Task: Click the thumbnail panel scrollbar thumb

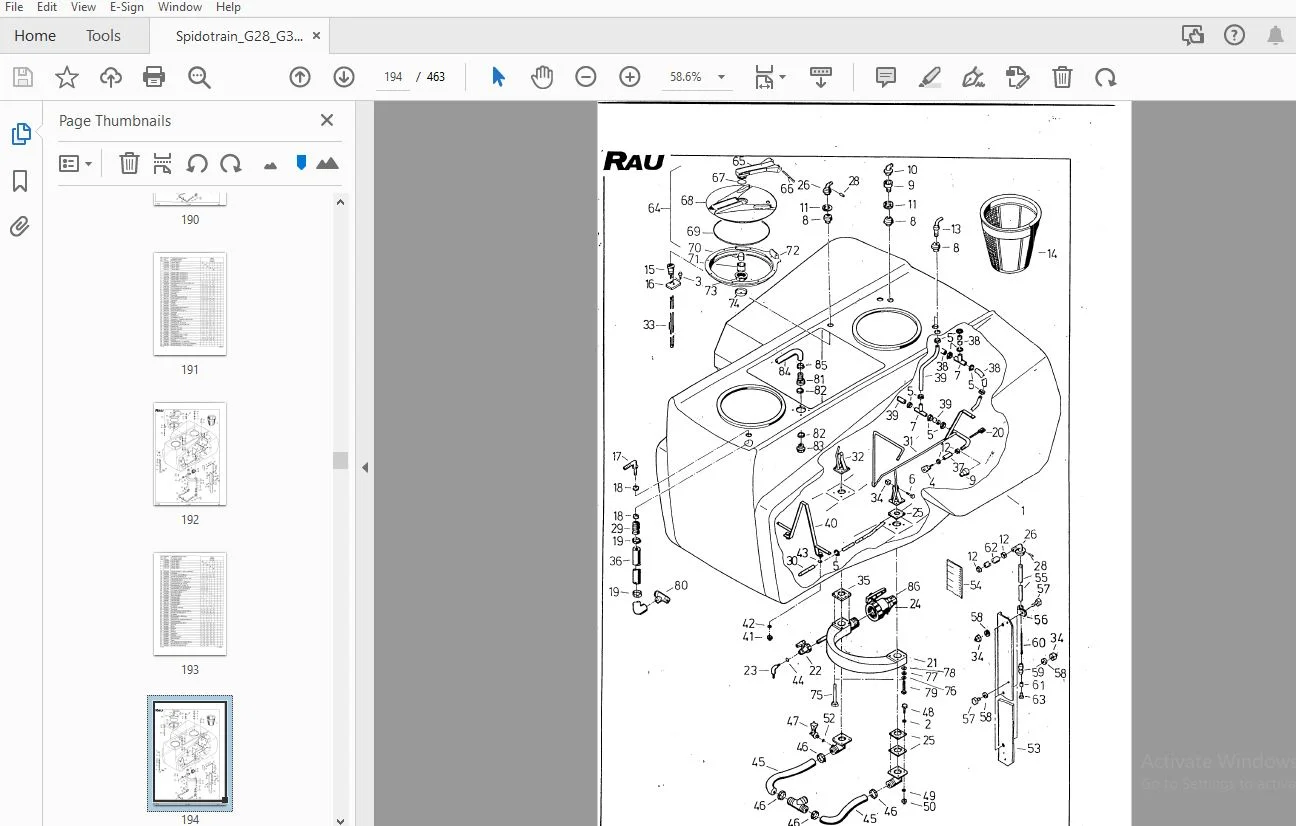Action: click(x=340, y=460)
